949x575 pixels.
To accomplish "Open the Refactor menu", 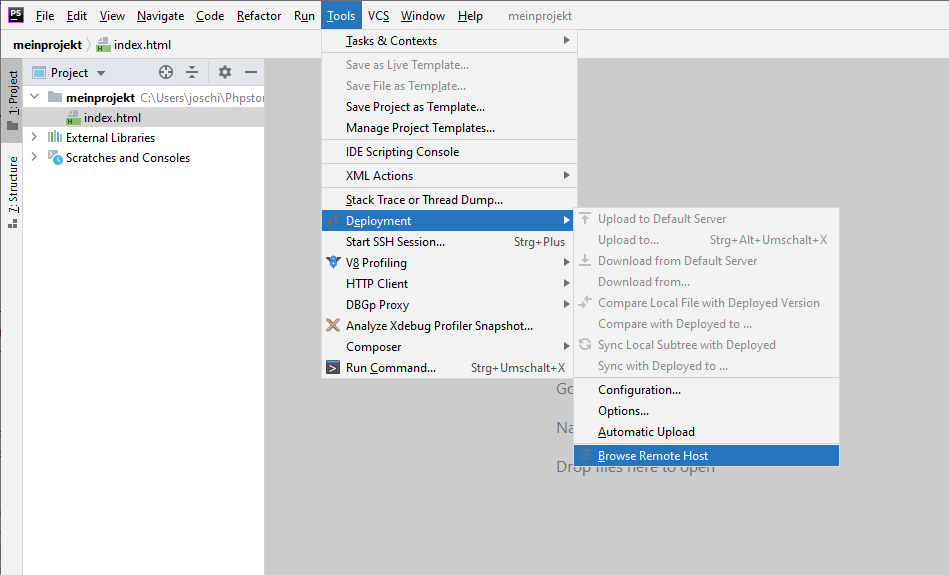I will [x=259, y=16].
